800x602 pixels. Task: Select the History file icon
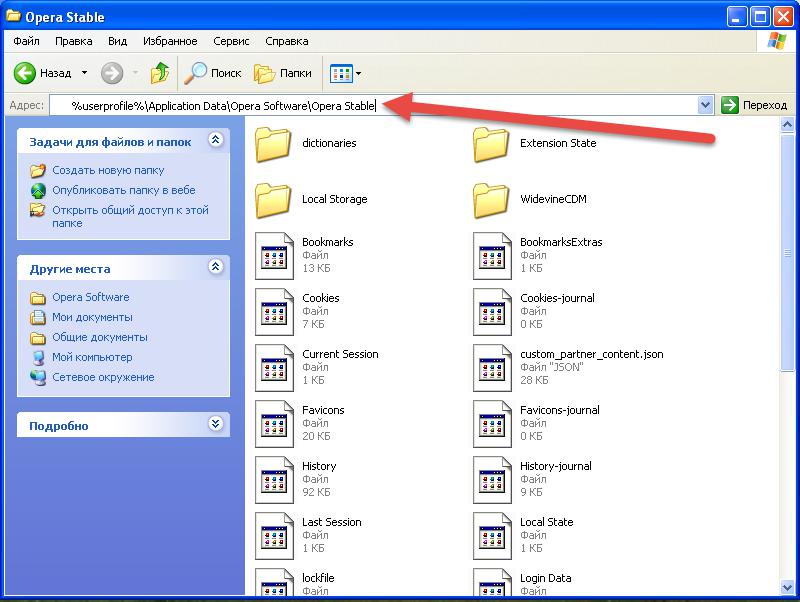pos(274,481)
